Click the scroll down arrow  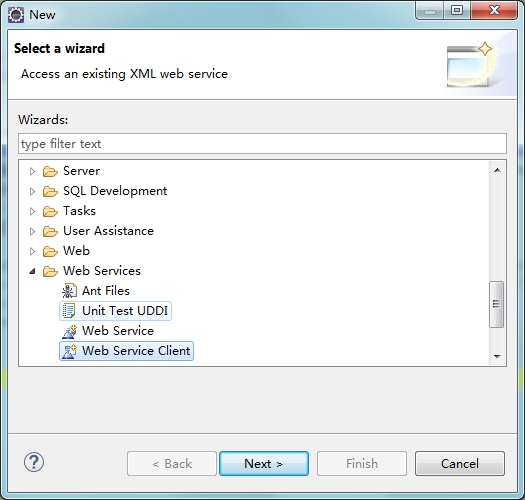click(497, 356)
